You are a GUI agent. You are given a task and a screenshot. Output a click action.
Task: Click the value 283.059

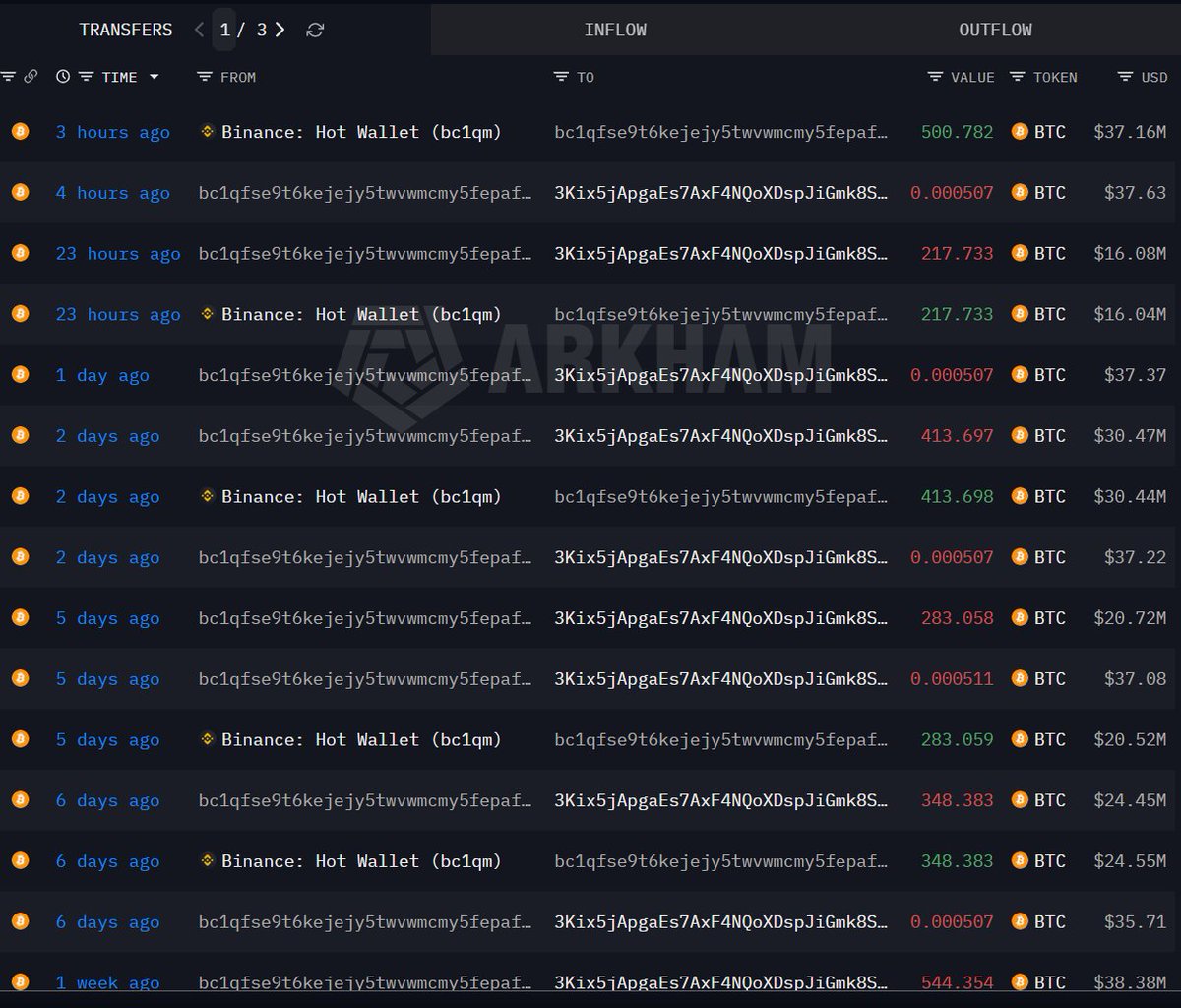click(x=958, y=739)
